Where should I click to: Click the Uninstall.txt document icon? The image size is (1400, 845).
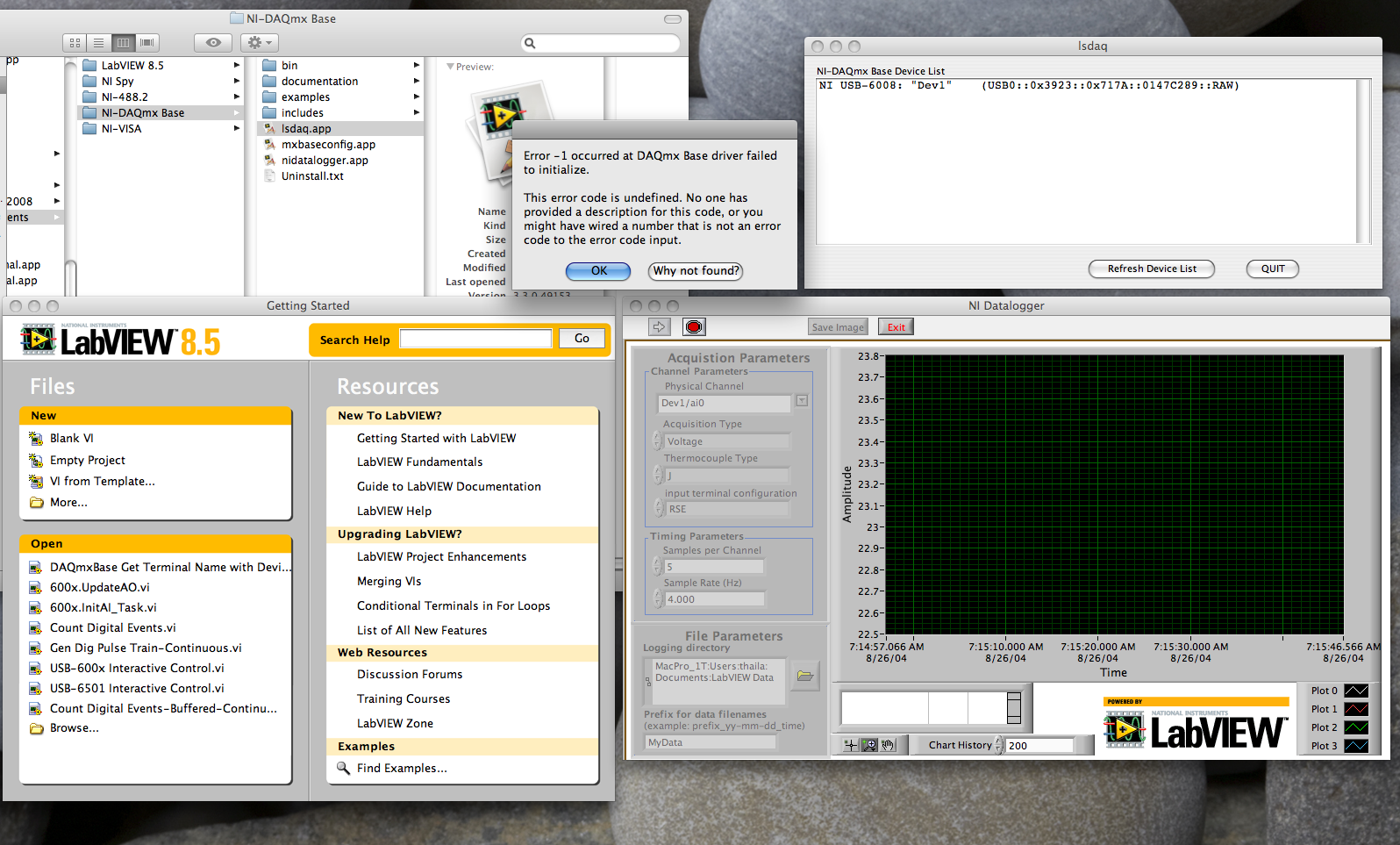coord(270,176)
